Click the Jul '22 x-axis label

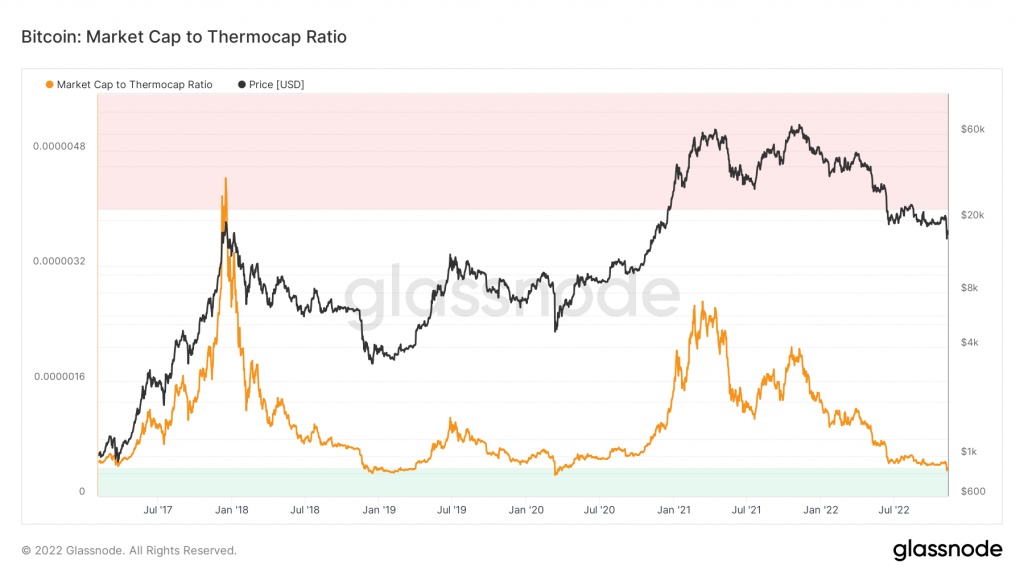point(894,510)
